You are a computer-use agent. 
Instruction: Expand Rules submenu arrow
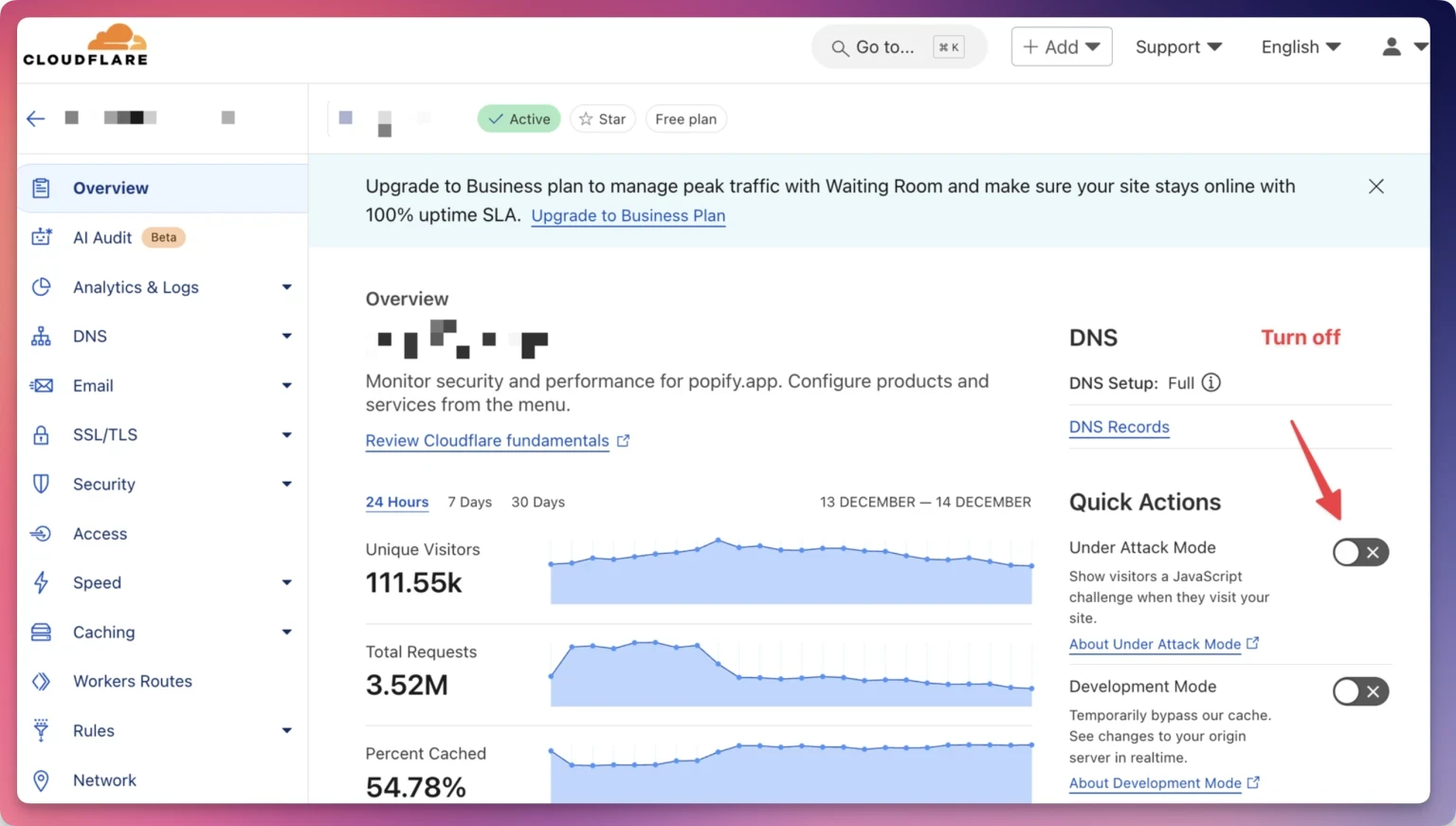pyautogui.click(x=286, y=730)
